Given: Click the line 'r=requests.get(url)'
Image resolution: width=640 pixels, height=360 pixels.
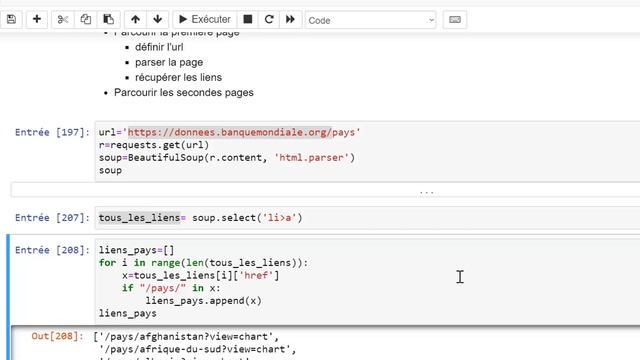Looking at the screenshot, I should click(154, 145).
